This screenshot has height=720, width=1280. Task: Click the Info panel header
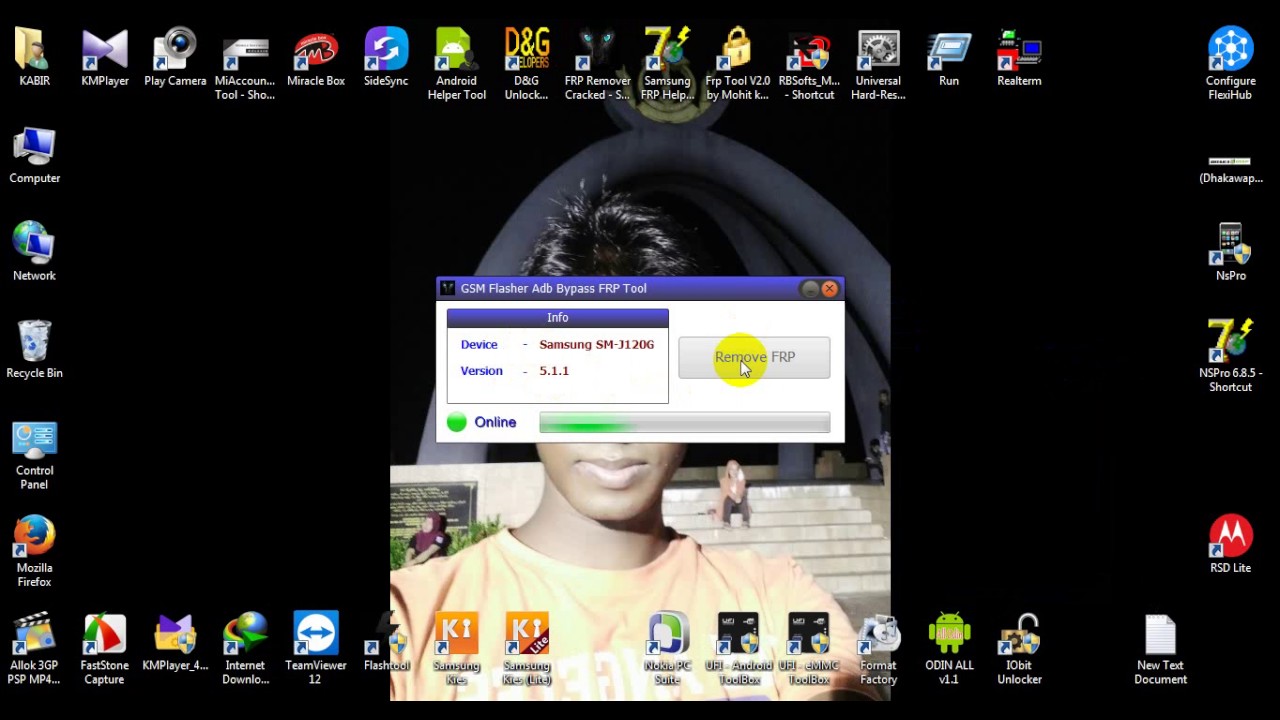click(x=557, y=318)
